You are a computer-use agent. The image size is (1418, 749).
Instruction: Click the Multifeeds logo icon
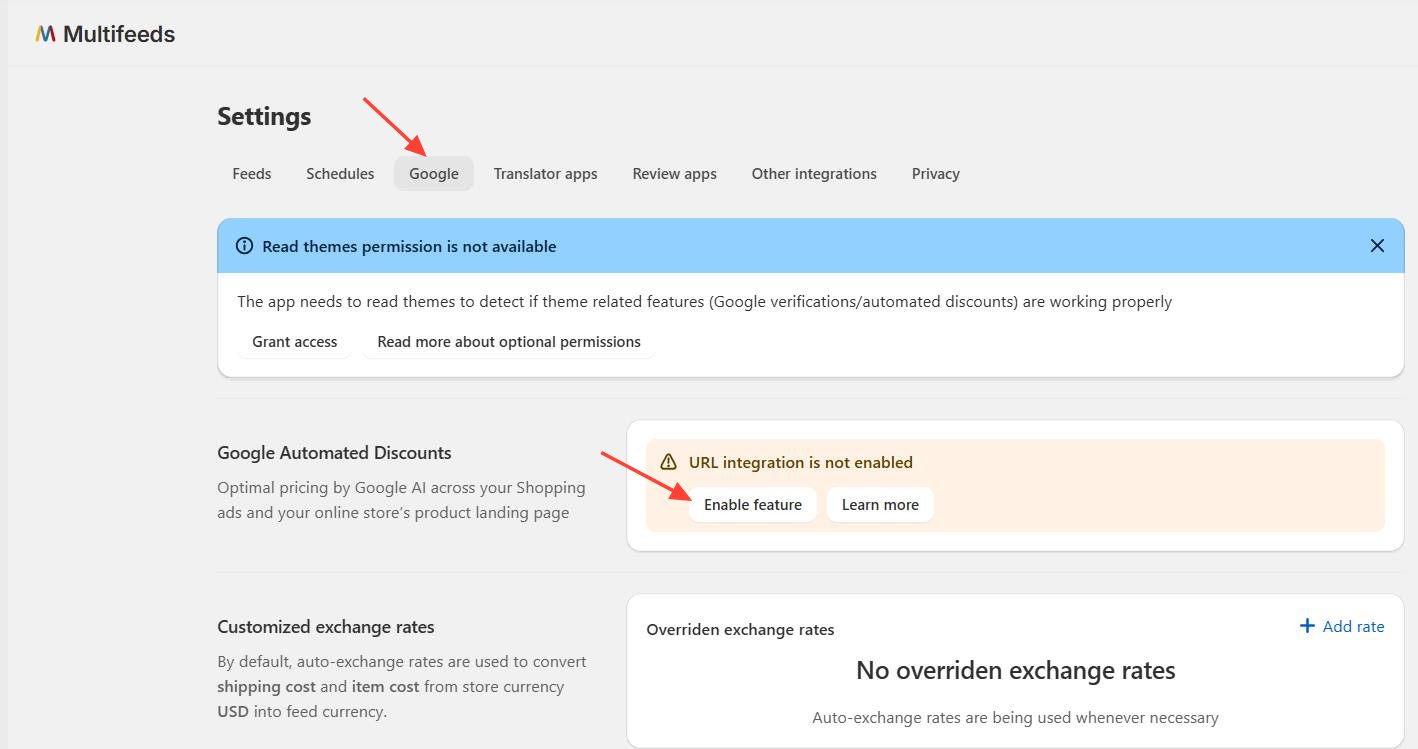tap(45, 34)
